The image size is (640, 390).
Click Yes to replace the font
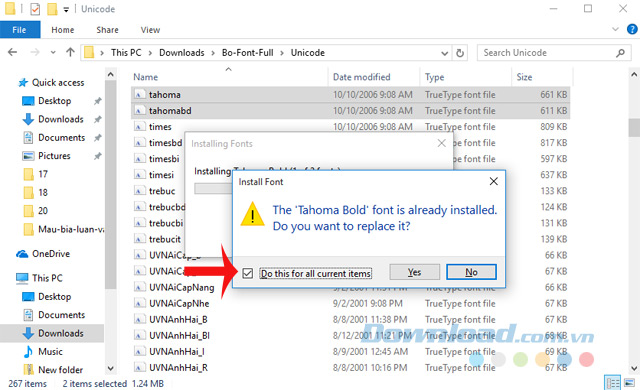click(x=414, y=272)
